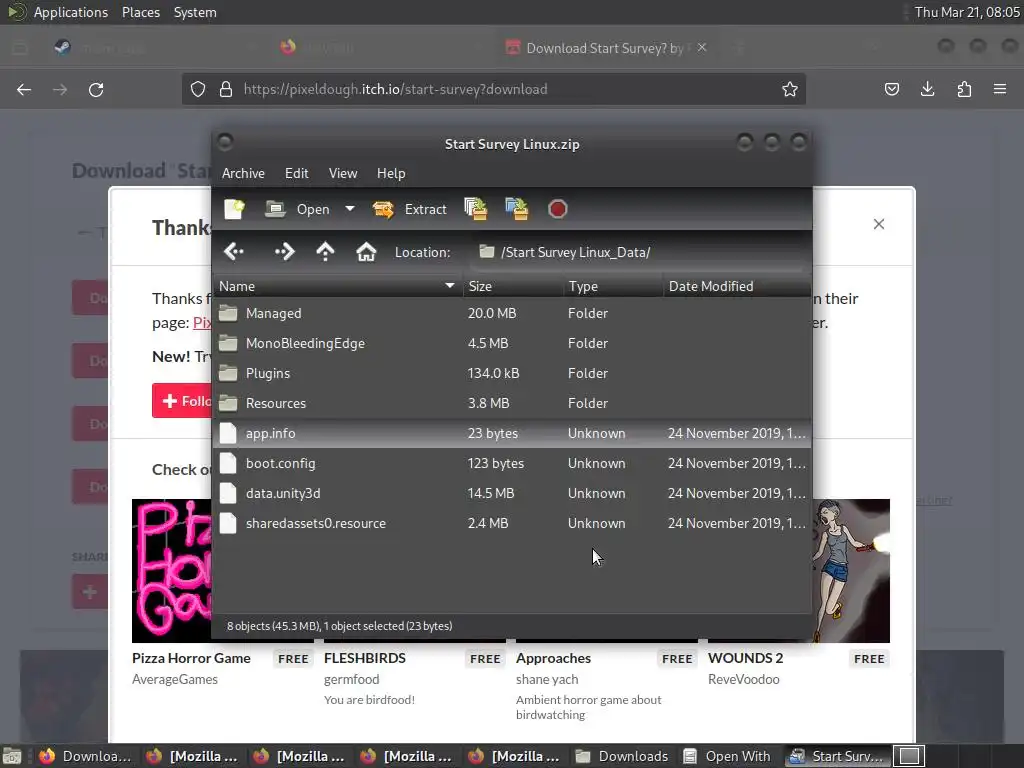Select the boot.config file
Viewport: 1024px width, 768px height.
512,464
